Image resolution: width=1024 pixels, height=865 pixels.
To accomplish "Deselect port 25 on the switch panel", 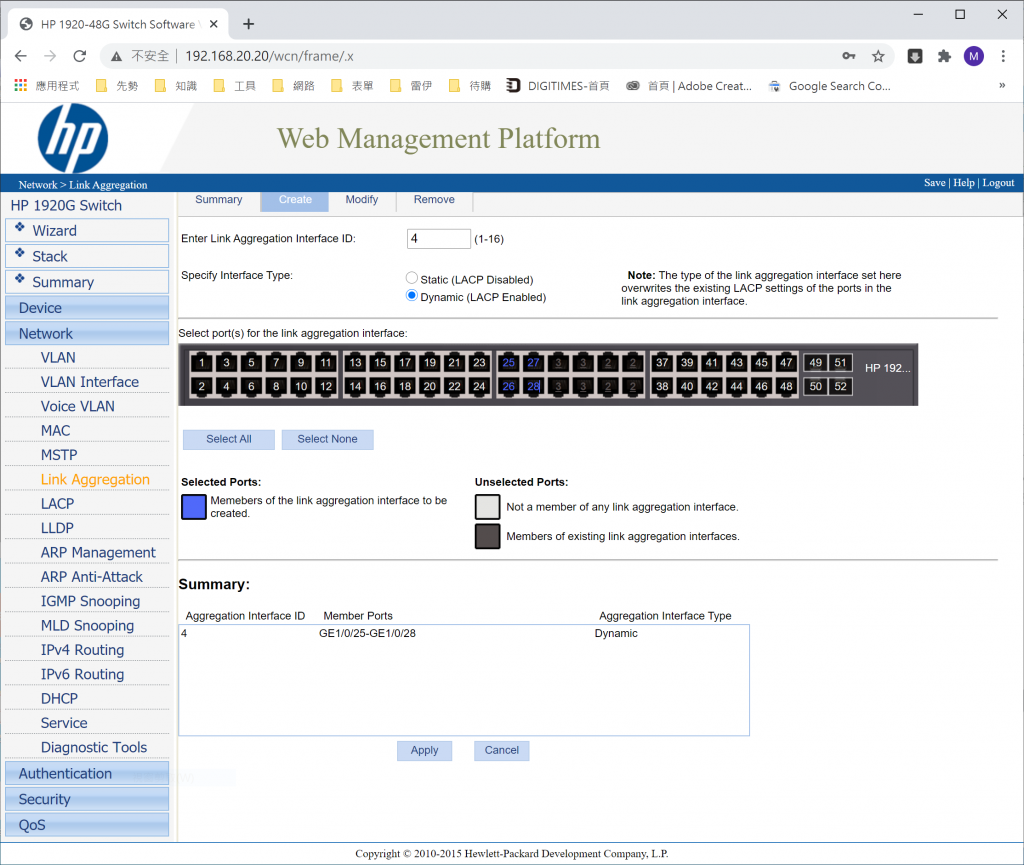I will pyautogui.click(x=509, y=362).
